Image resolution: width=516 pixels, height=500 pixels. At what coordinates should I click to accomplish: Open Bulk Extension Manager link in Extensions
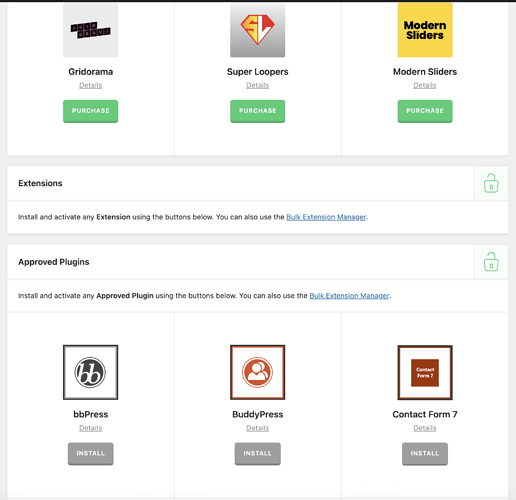[x=326, y=217]
